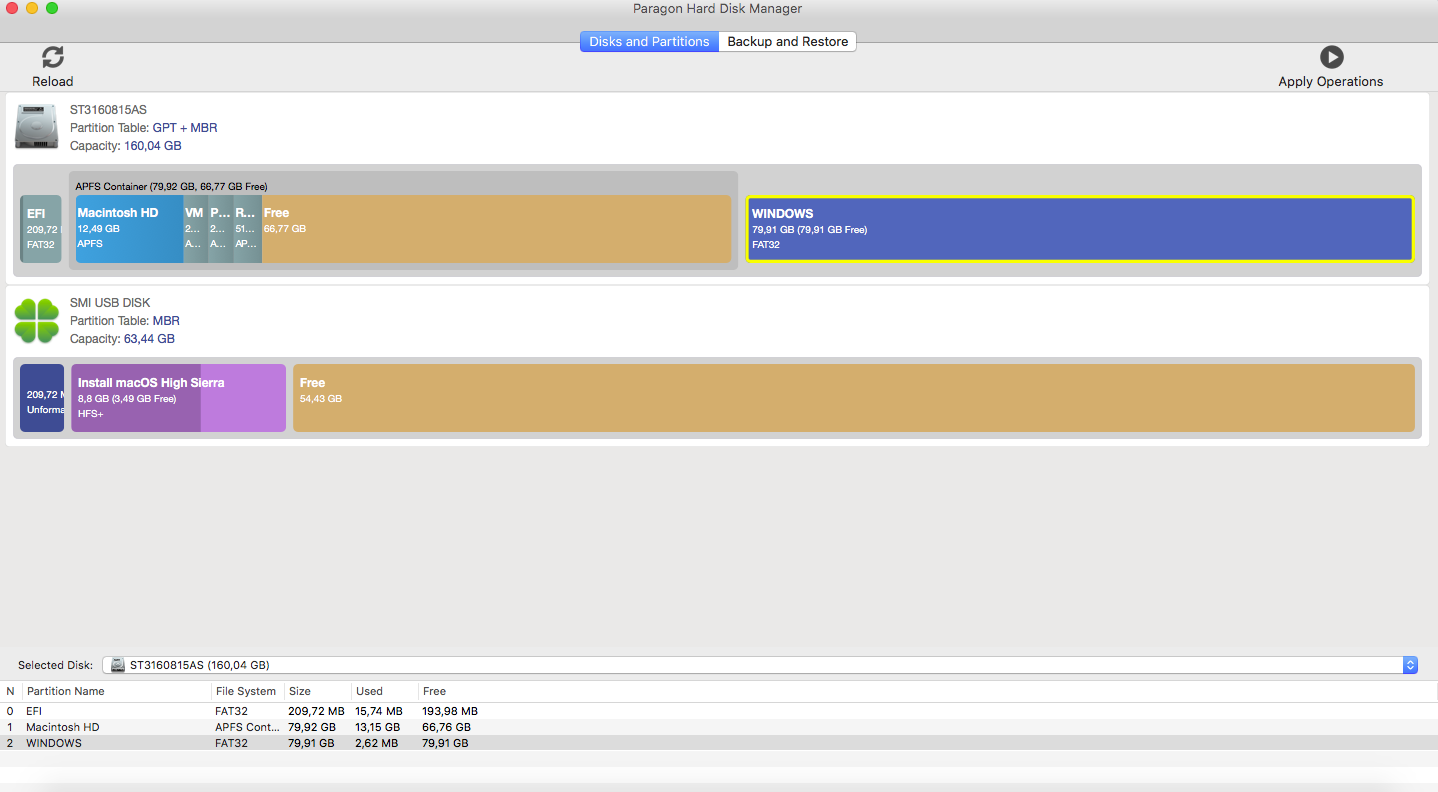Click the SMI USB DISK clover icon
The height and width of the screenshot is (792, 1438).
coord(37,321)
